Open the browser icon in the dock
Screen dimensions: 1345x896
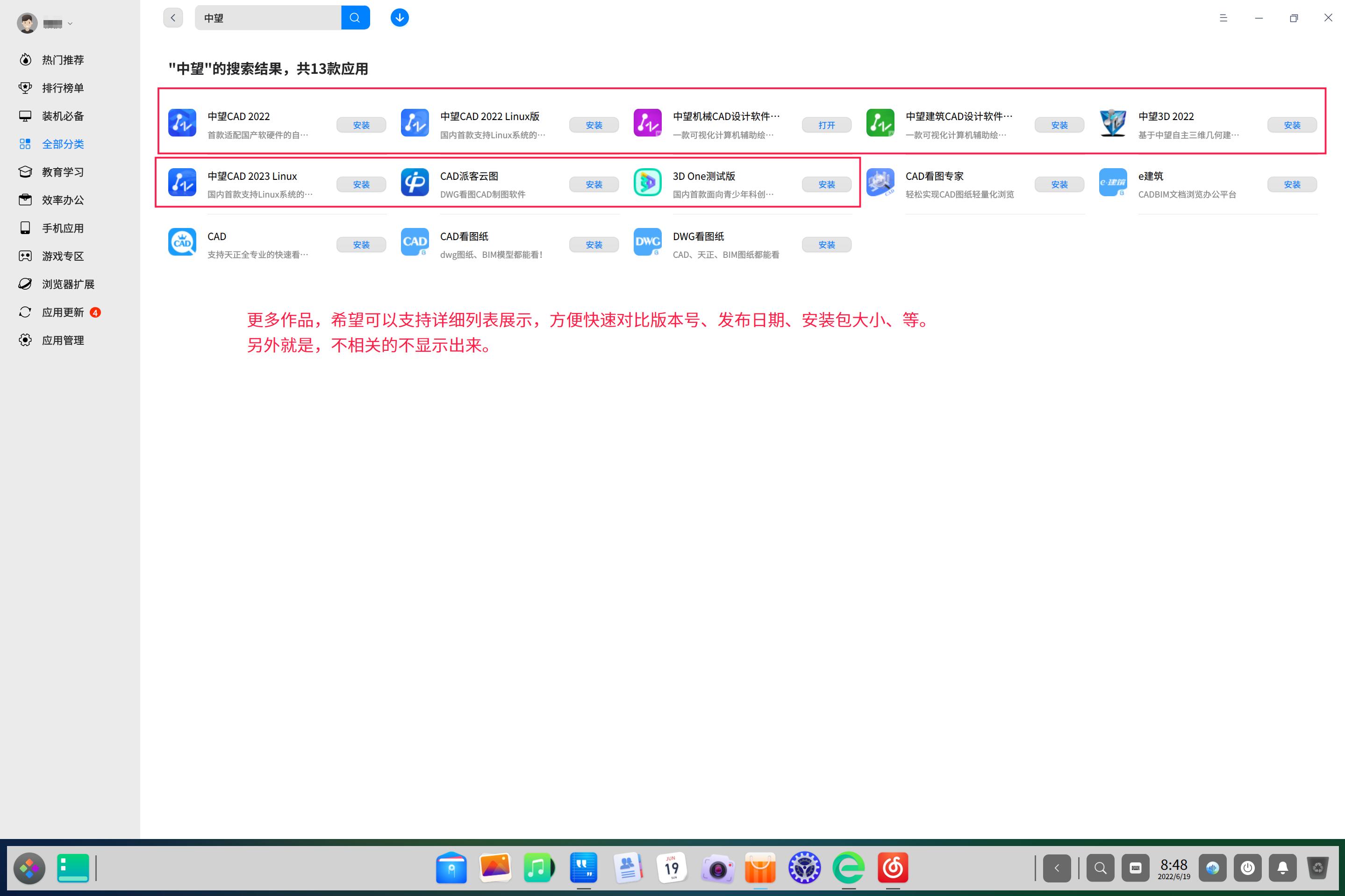click(849, 868)
